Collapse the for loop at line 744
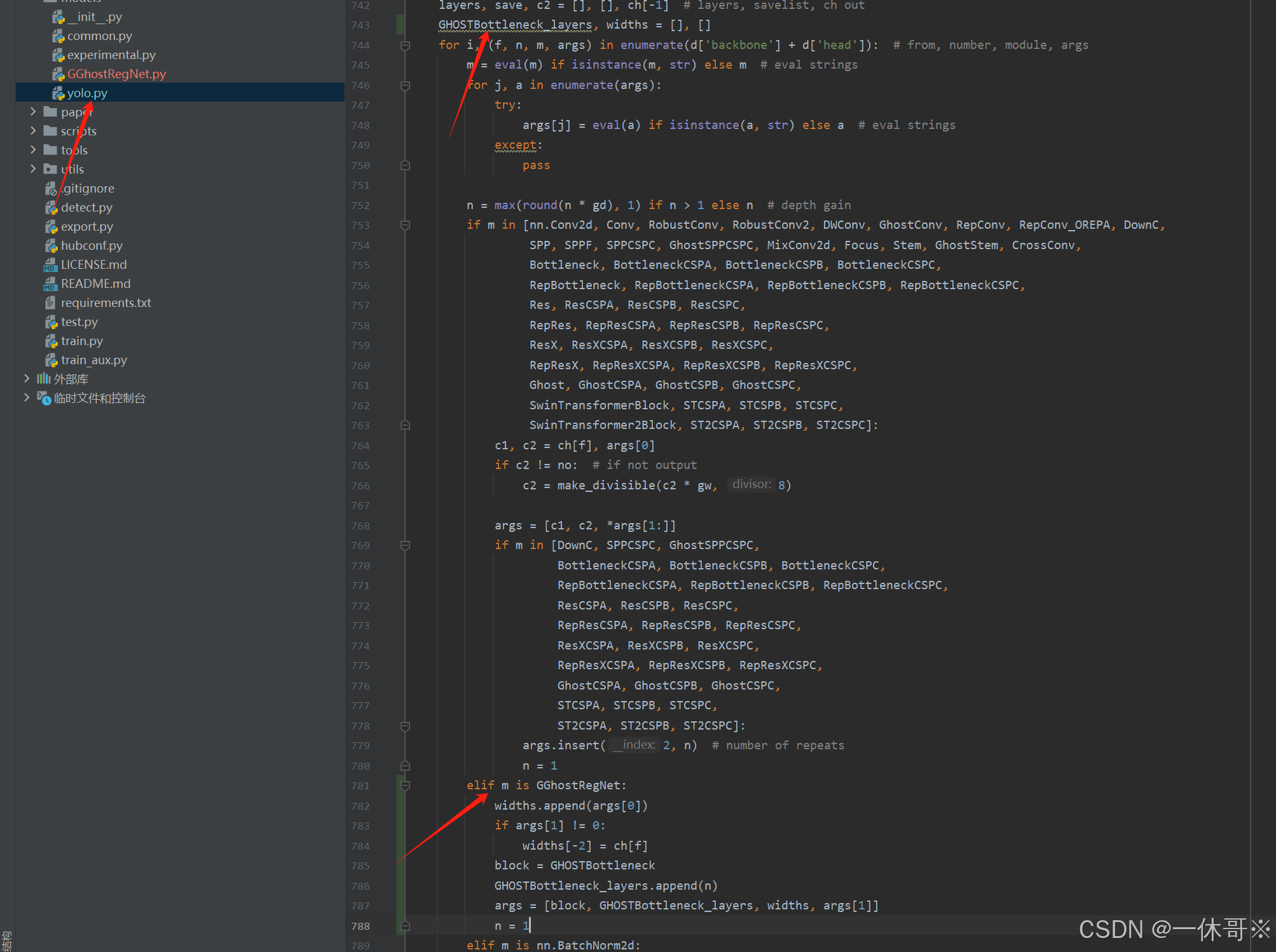Image resolution: width=1276 pixels, height=952 pixels. point(405,46)
